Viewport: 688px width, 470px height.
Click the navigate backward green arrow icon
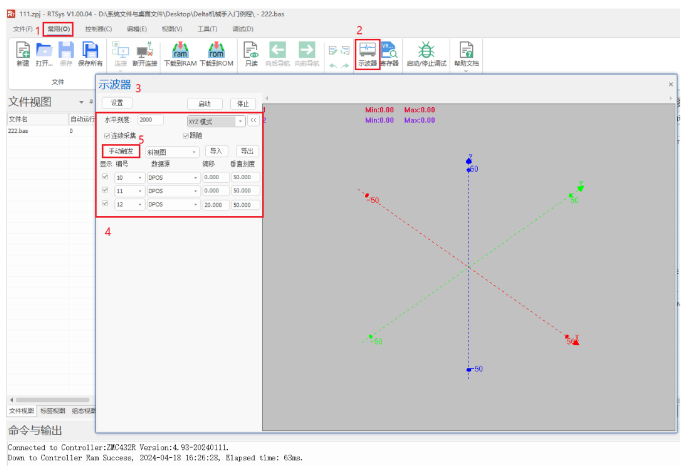point(277,50)
